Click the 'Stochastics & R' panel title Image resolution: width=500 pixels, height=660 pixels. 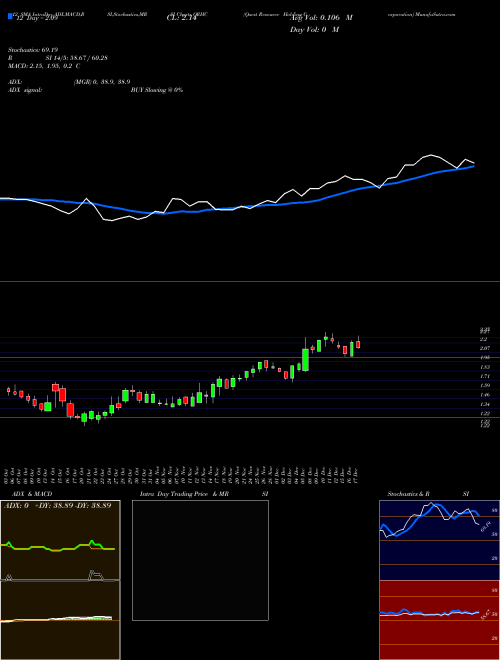[408, 494]
